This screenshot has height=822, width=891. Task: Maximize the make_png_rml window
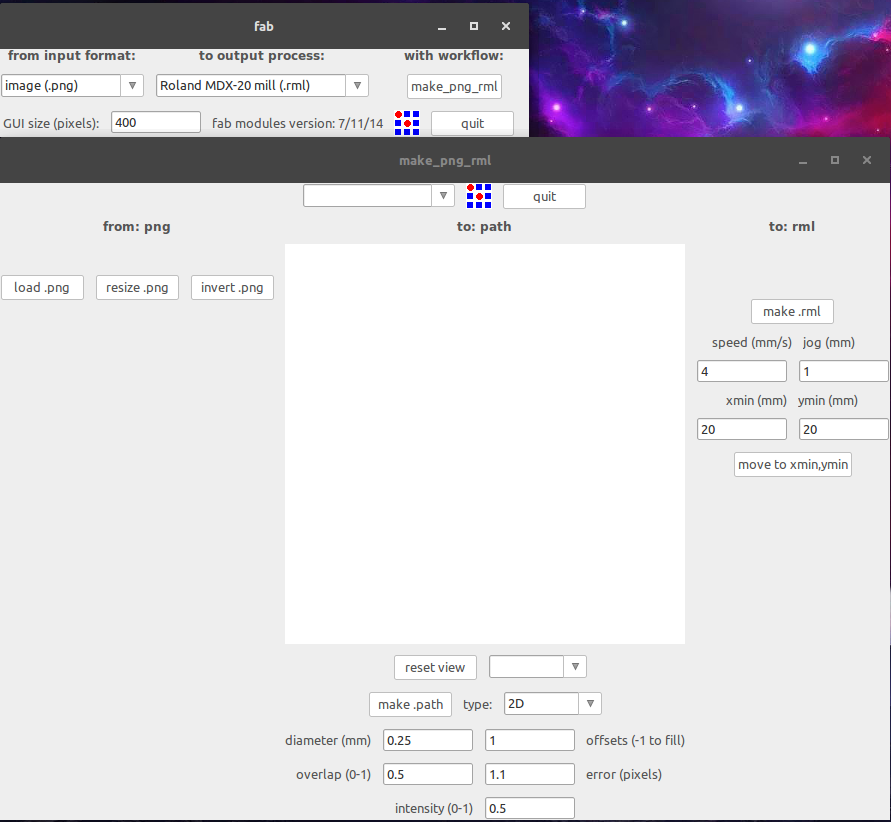tap(835, 160)
